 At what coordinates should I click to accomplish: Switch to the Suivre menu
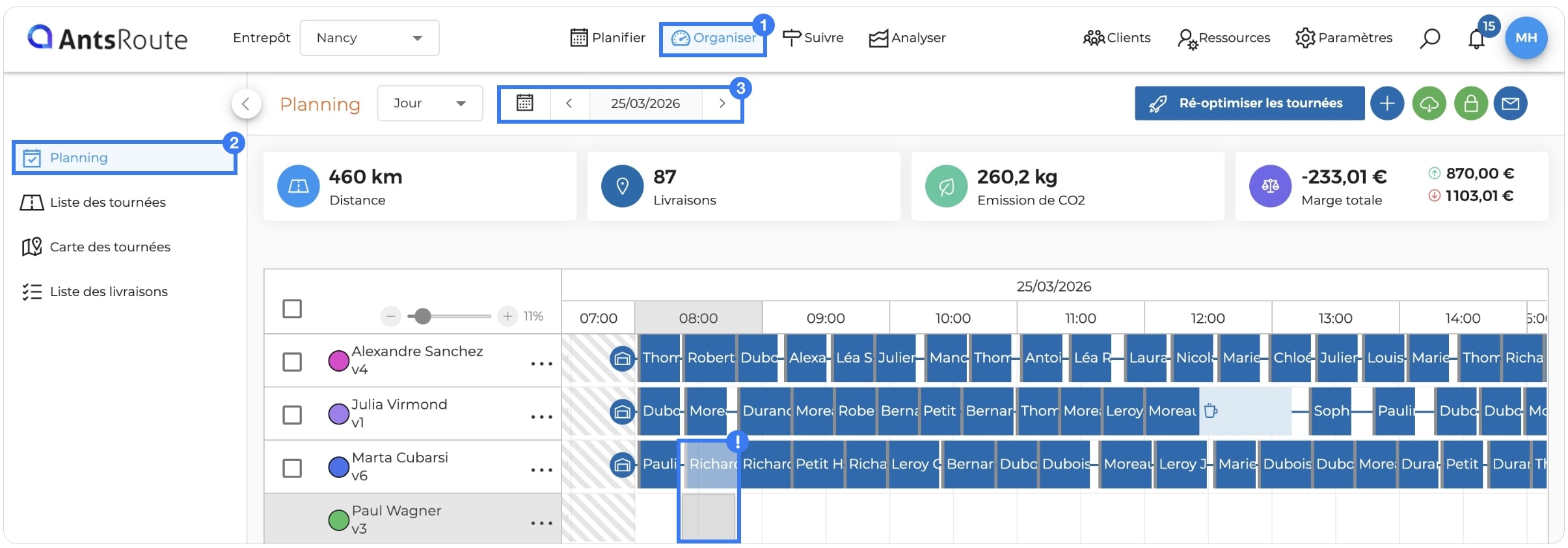point(813,38)
